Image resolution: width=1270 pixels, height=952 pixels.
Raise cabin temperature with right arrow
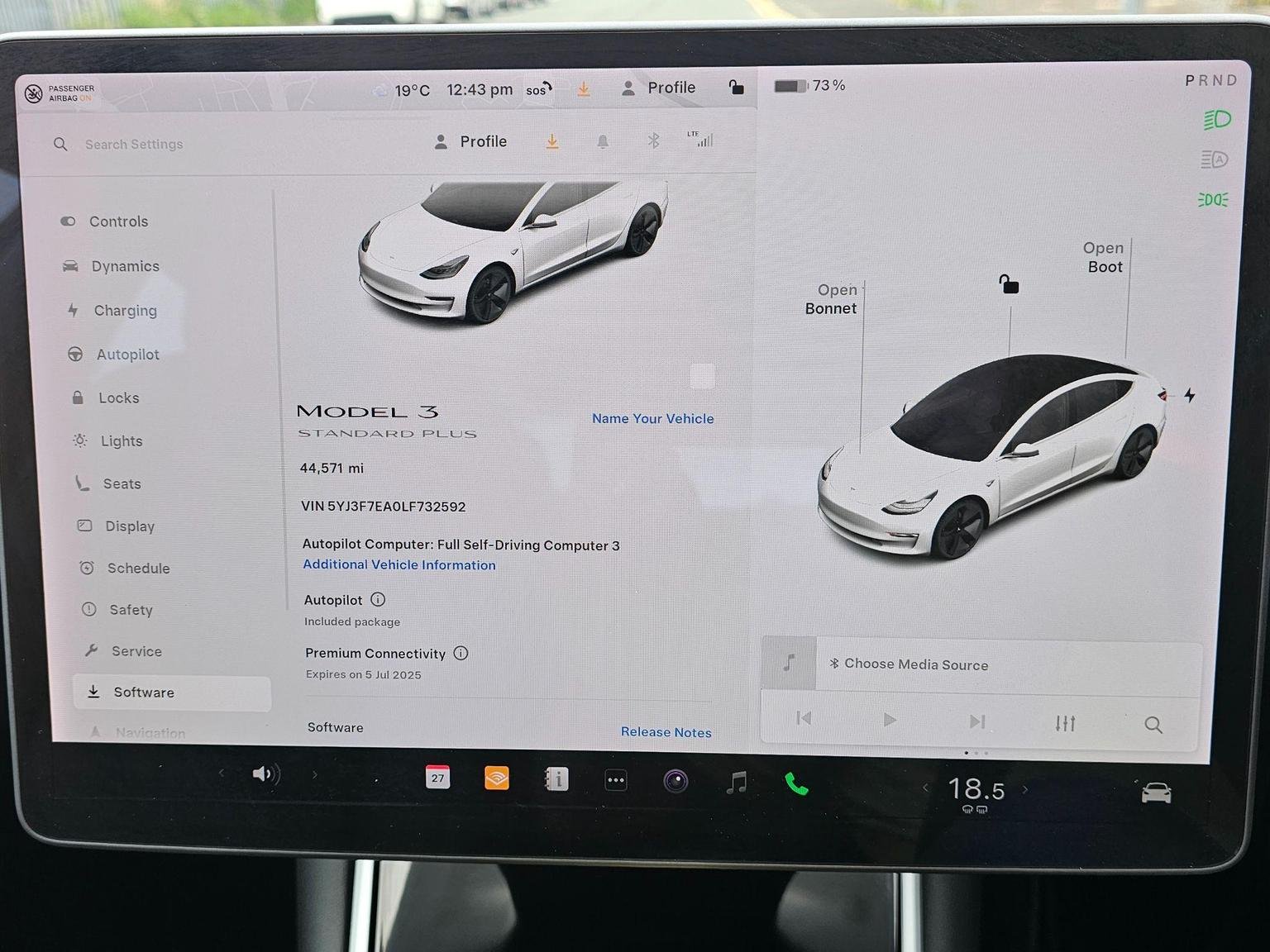(1025, 789)
